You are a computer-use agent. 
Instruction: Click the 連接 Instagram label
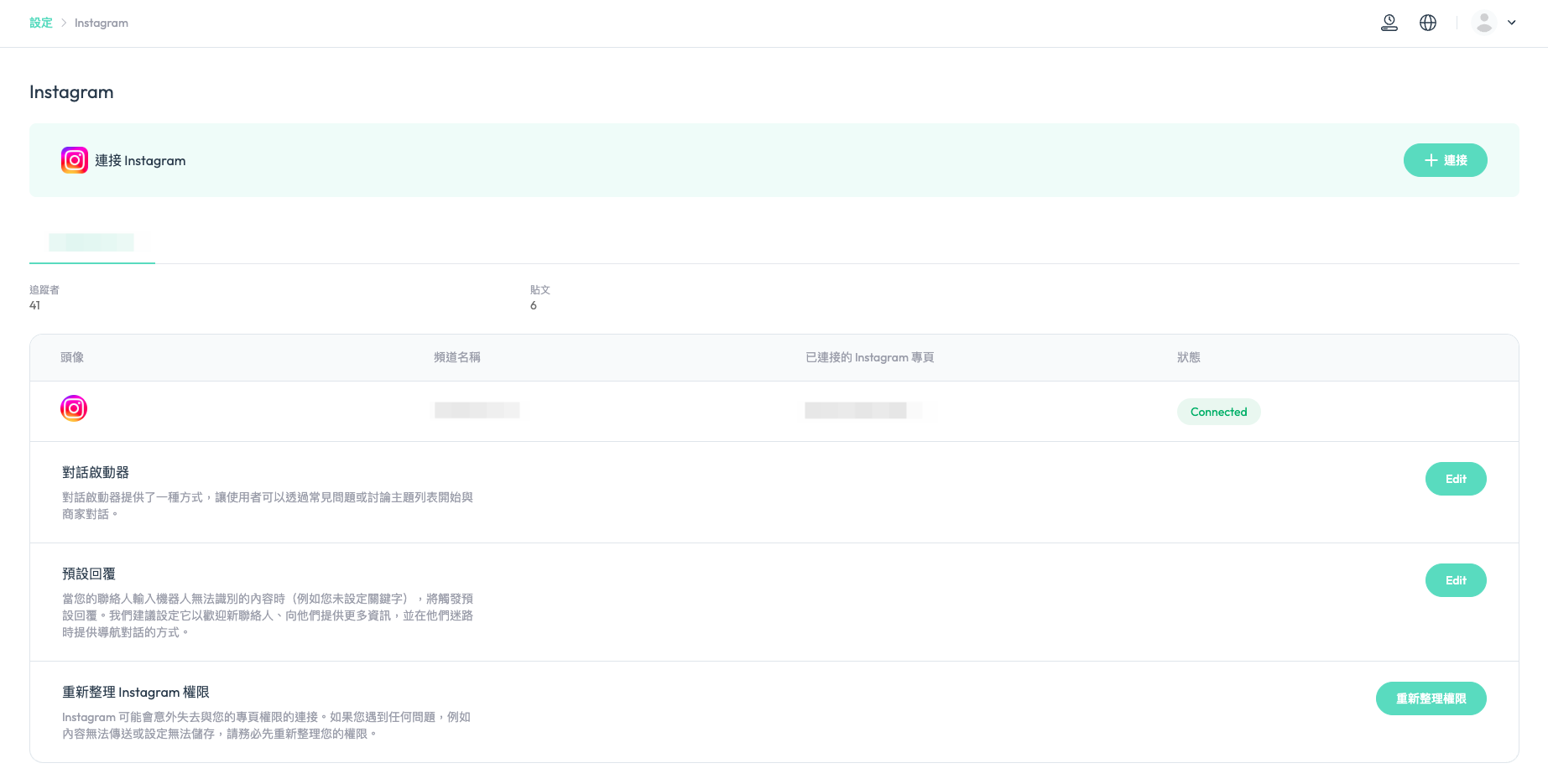(x=140, y=160)
